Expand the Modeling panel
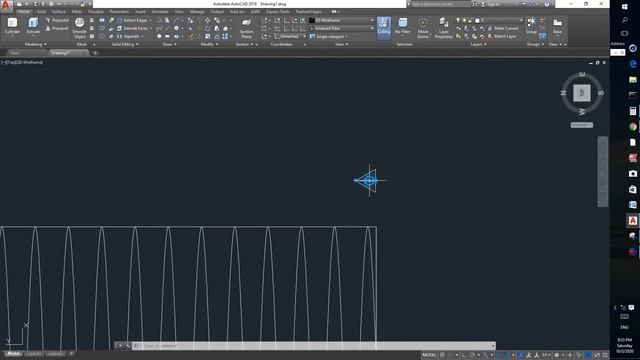 [36, 44]
